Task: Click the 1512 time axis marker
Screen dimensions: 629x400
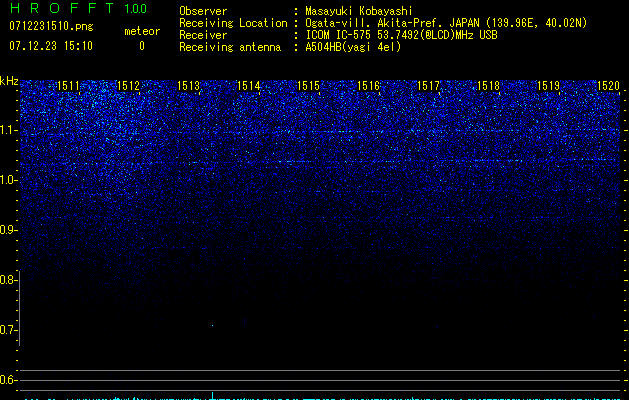Action: (x=128, y=86)
